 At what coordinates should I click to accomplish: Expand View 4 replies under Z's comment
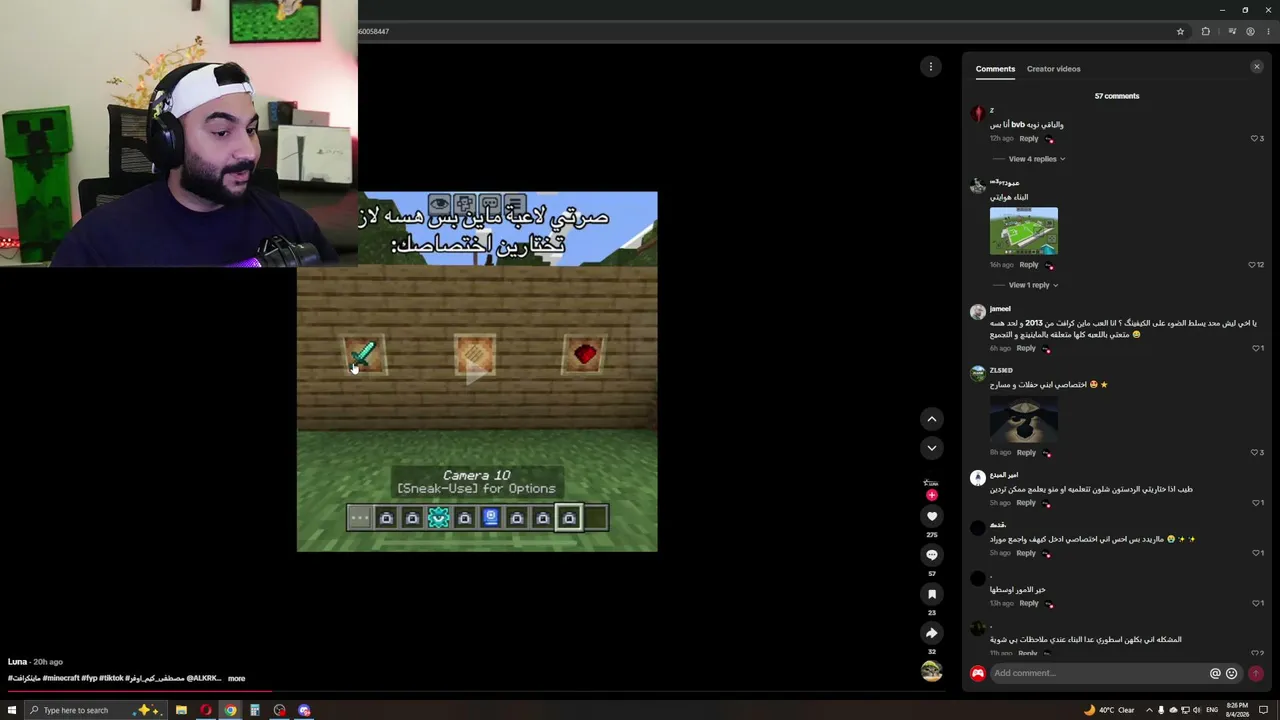(1036, 159)
